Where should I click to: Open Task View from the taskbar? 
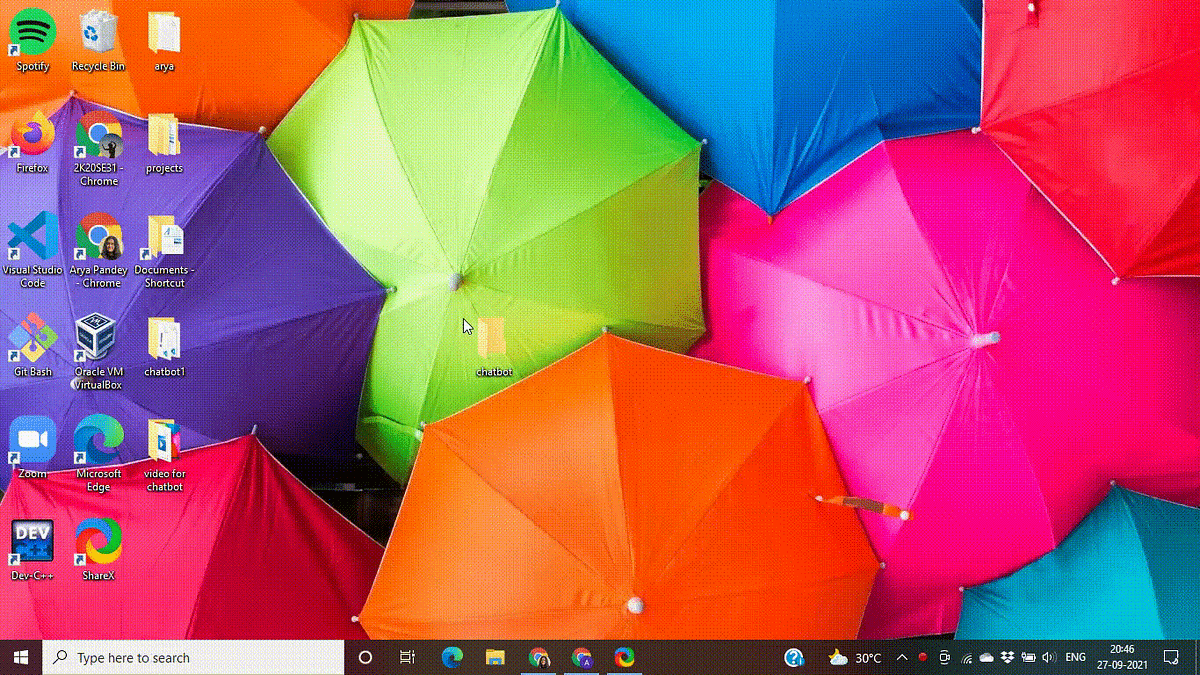pos(407,658)
